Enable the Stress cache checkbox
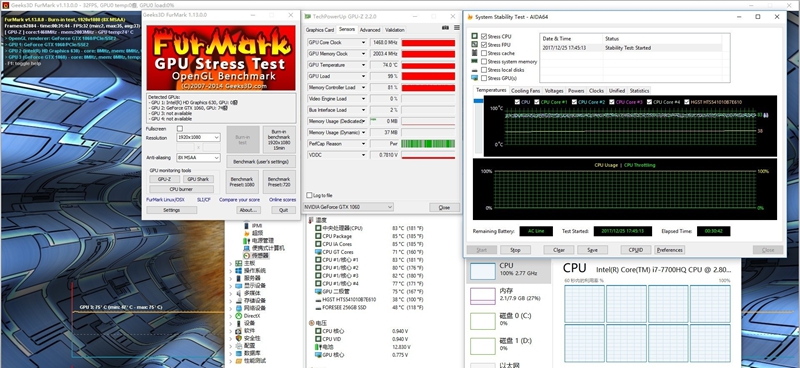 [x=484, y=53]
